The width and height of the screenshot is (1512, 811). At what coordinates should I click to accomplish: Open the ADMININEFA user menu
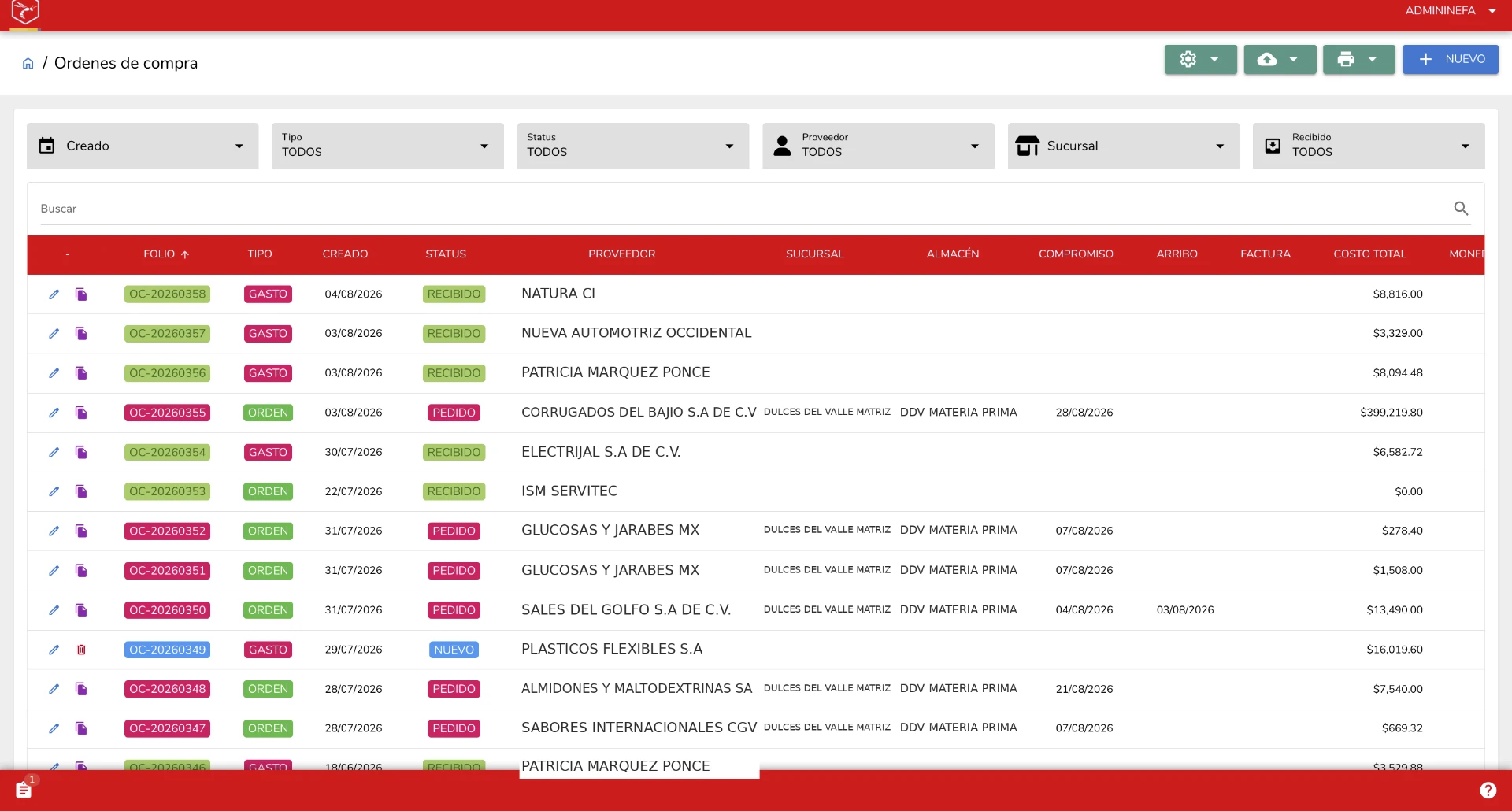[1450, 11]
